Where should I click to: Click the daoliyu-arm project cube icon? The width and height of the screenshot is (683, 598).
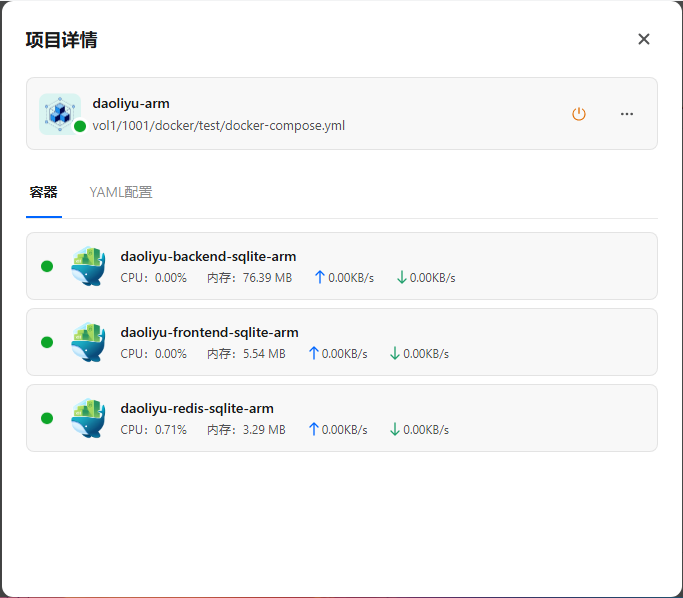[x=60, y=114]
